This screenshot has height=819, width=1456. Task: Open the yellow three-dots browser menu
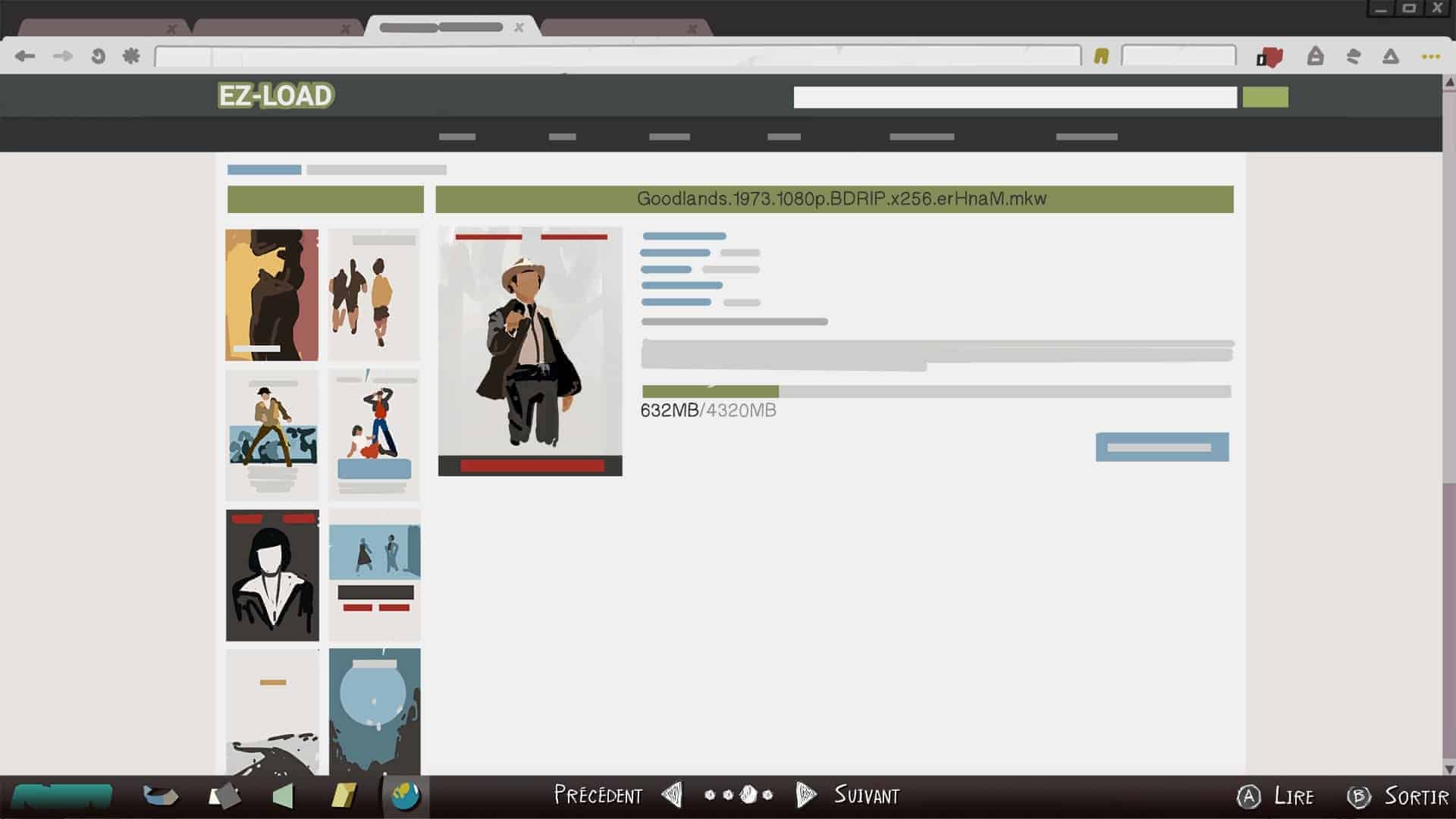tap(1430, 56)
